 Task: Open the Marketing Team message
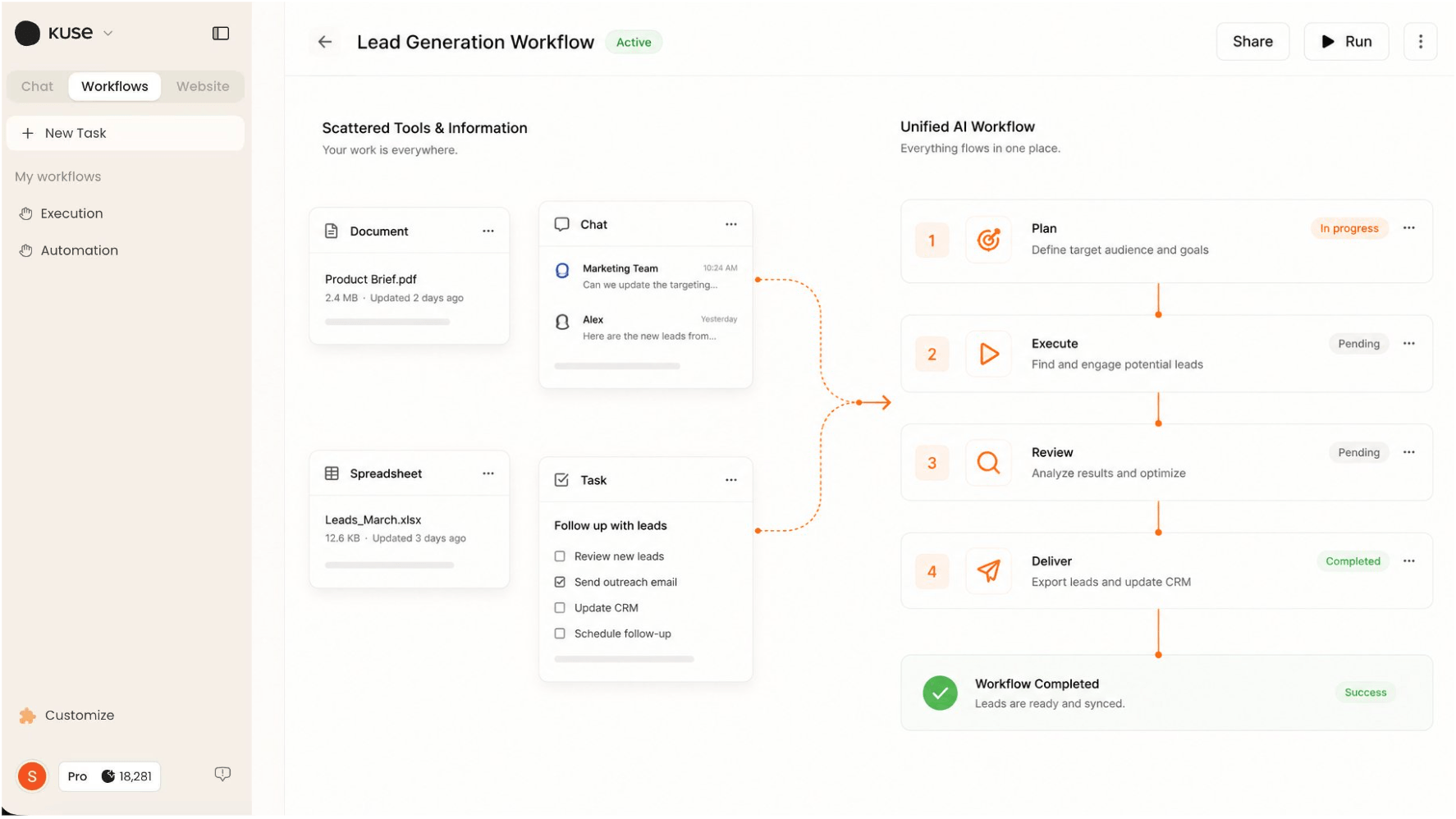(x=646, y=277)
